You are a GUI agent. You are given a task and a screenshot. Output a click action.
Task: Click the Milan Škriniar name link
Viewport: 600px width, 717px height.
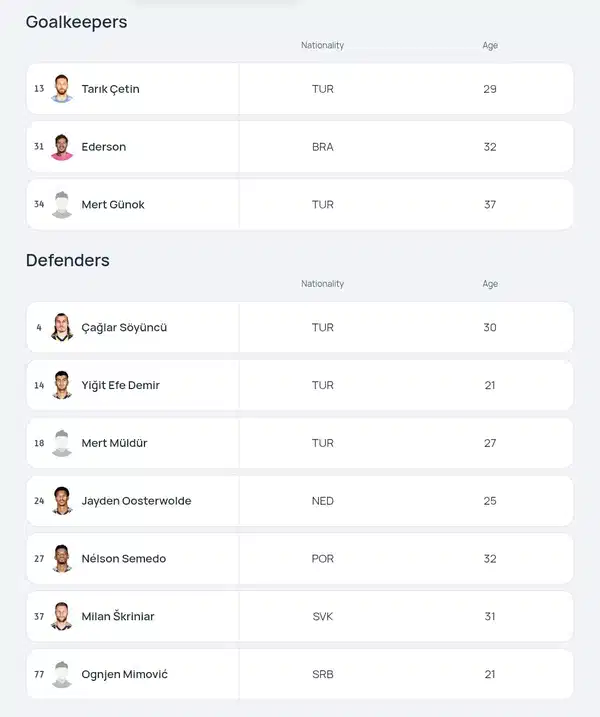click(x=118, y=616)
